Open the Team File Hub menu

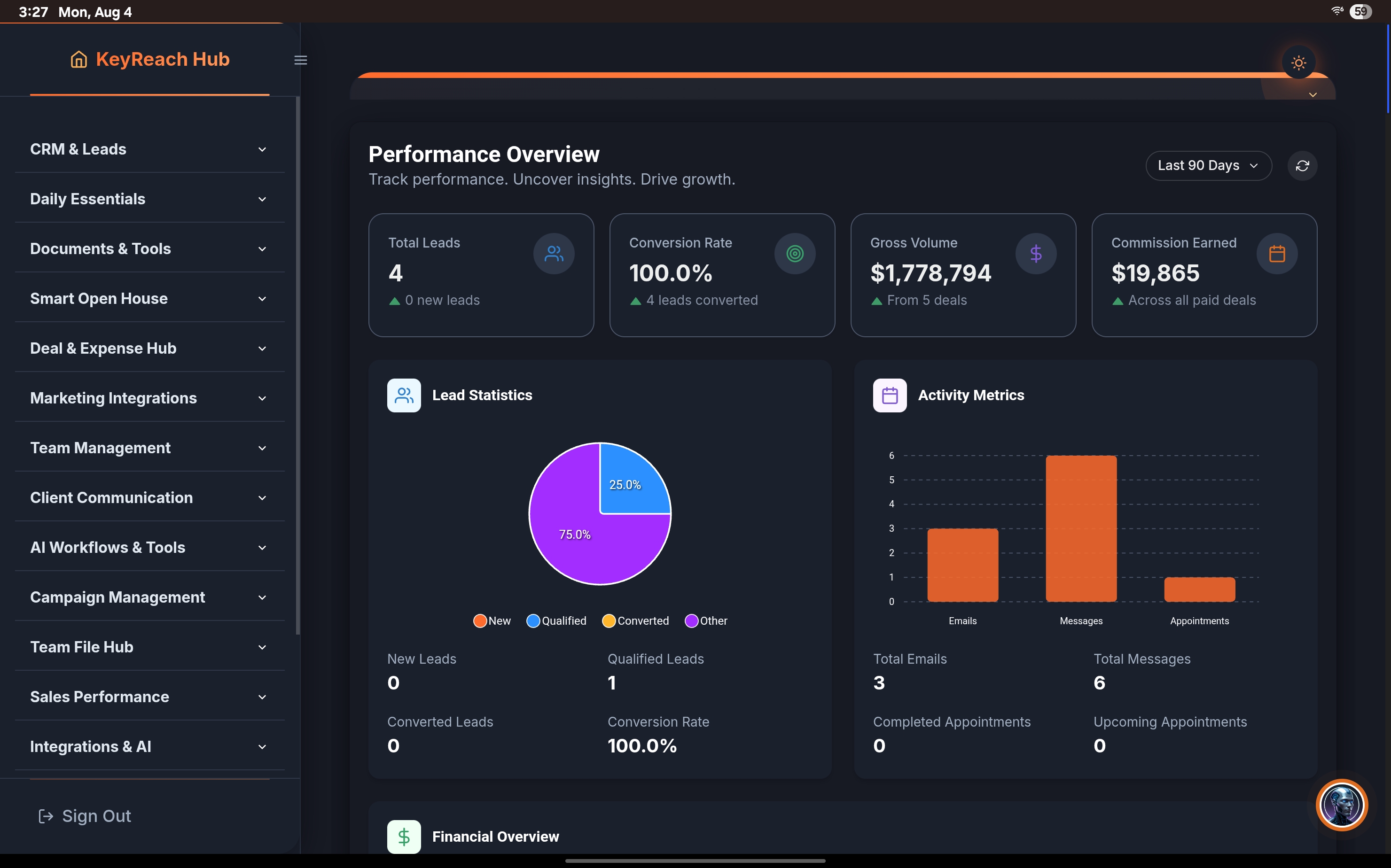(150, 647)
